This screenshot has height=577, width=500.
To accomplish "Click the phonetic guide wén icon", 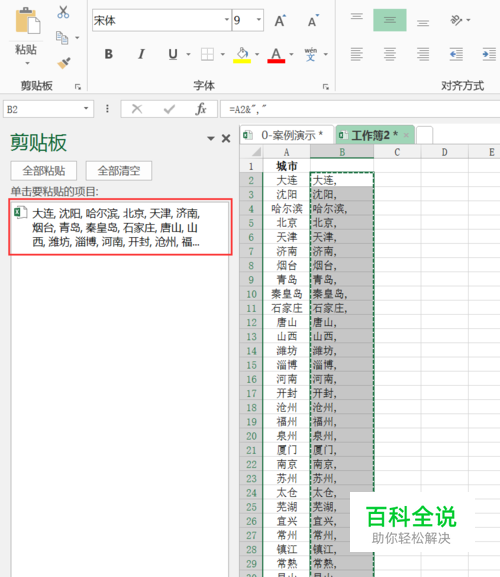I will point(311,54).
